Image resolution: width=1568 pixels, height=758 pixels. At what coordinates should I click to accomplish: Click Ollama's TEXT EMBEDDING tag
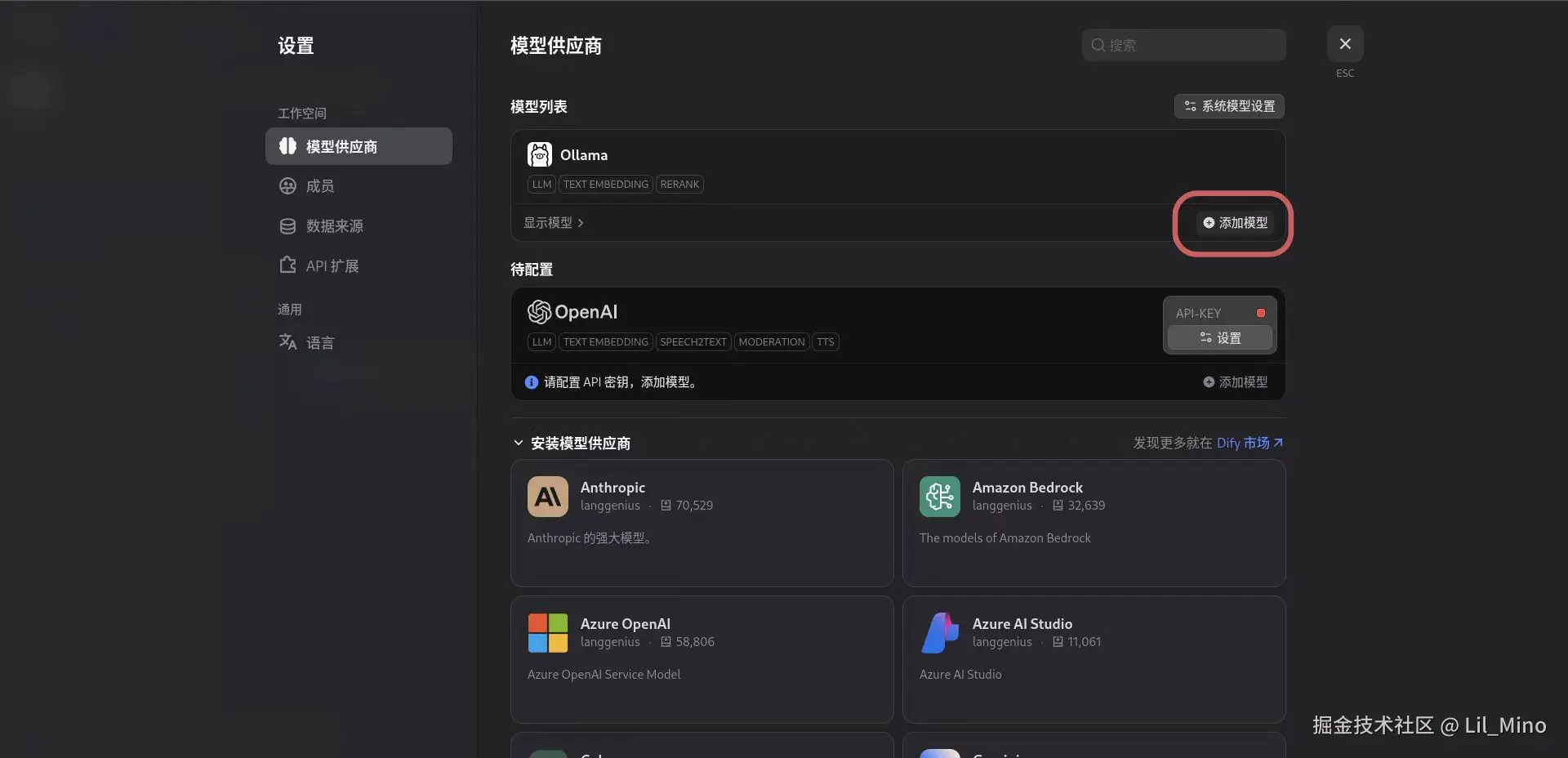(x=606, y=185)
